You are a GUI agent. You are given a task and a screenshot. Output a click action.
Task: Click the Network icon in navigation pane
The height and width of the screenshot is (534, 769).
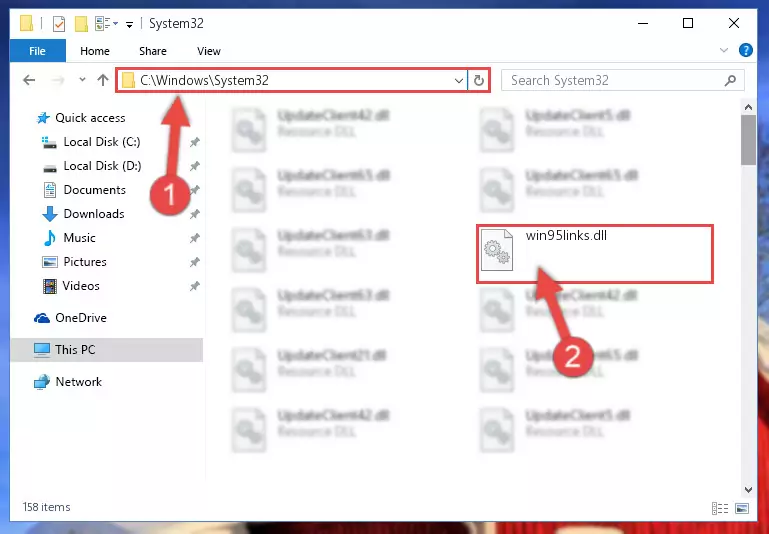click(x=42, y=381)
